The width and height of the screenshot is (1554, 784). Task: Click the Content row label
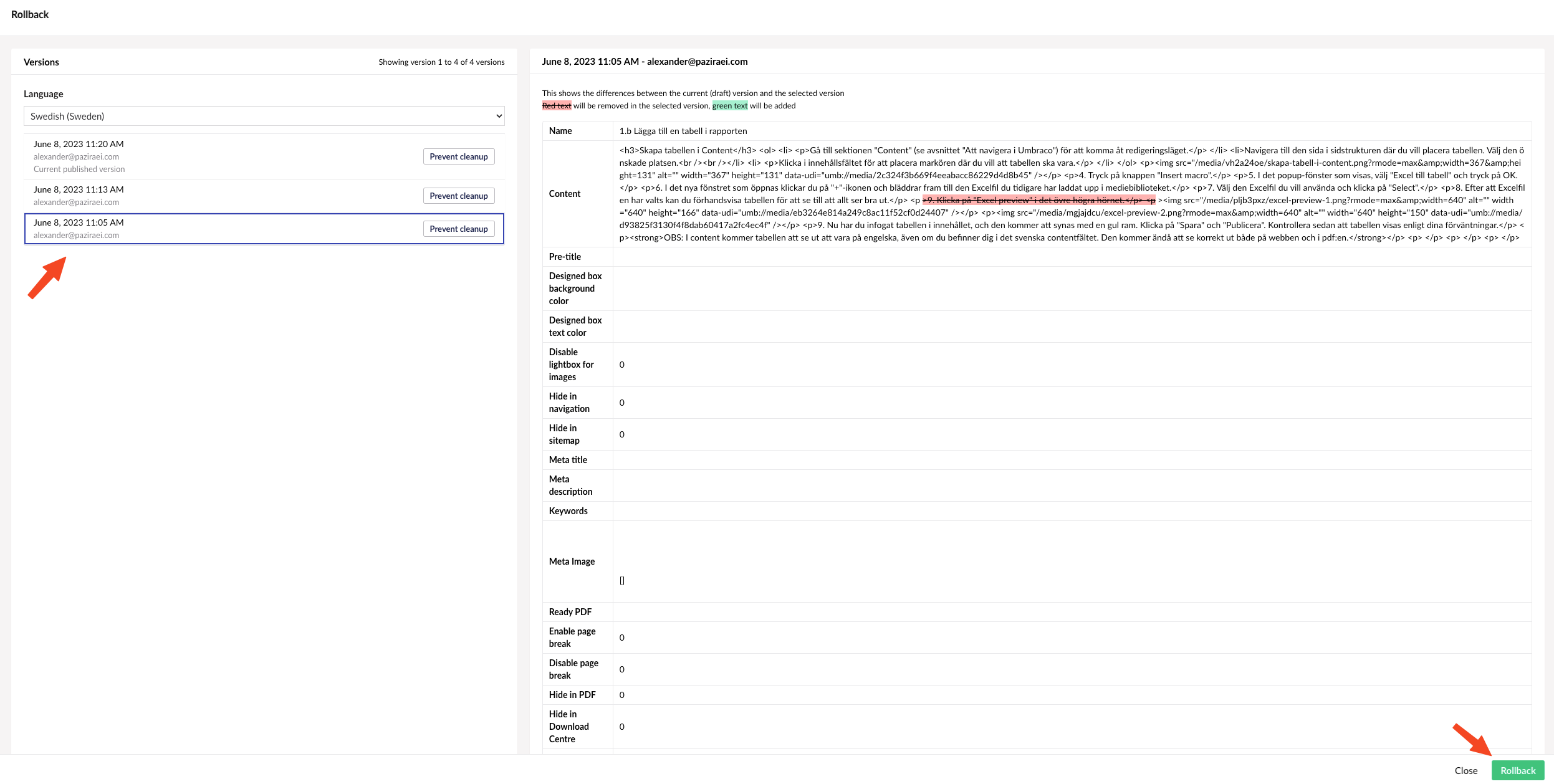564,194
